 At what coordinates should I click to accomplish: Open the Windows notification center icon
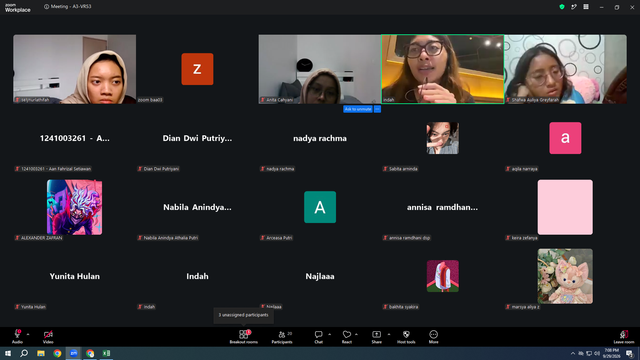[x=630, y=353]
